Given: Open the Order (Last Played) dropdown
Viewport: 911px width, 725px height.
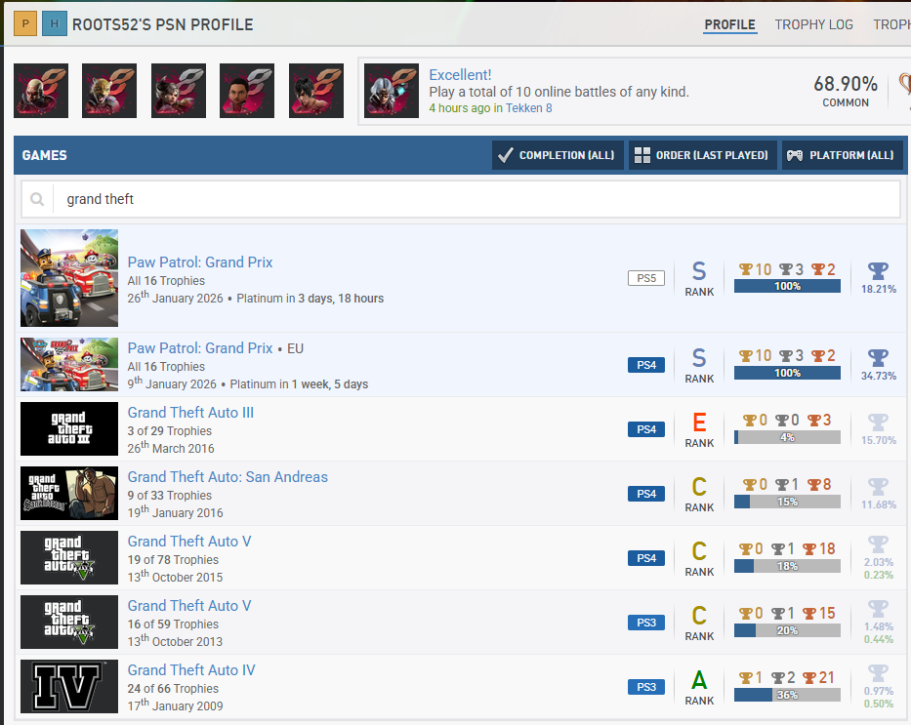Looking at the screenshot, I should click(x=701, y=155).
